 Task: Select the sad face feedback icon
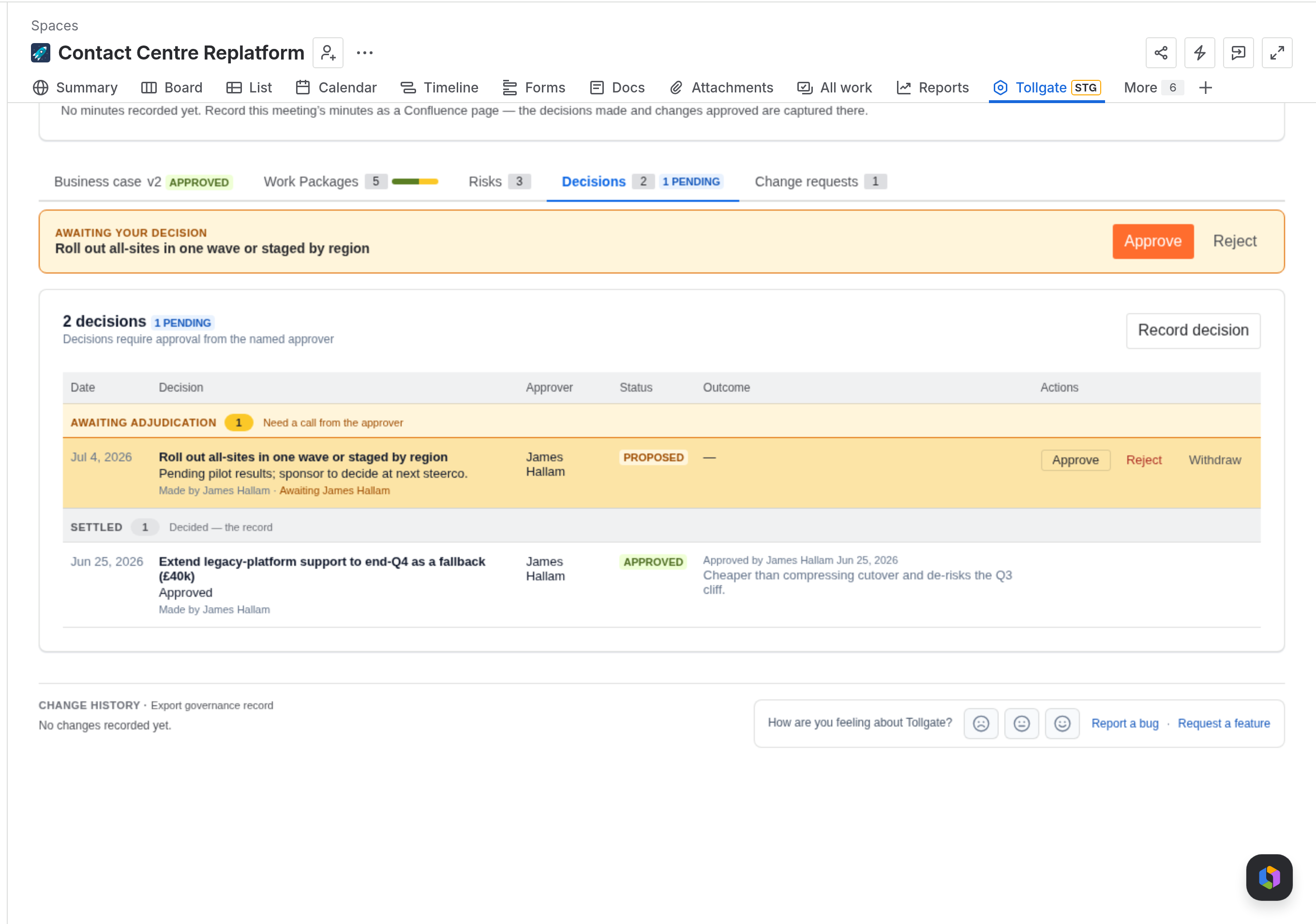pyautogui.click(x=981, y=723)
